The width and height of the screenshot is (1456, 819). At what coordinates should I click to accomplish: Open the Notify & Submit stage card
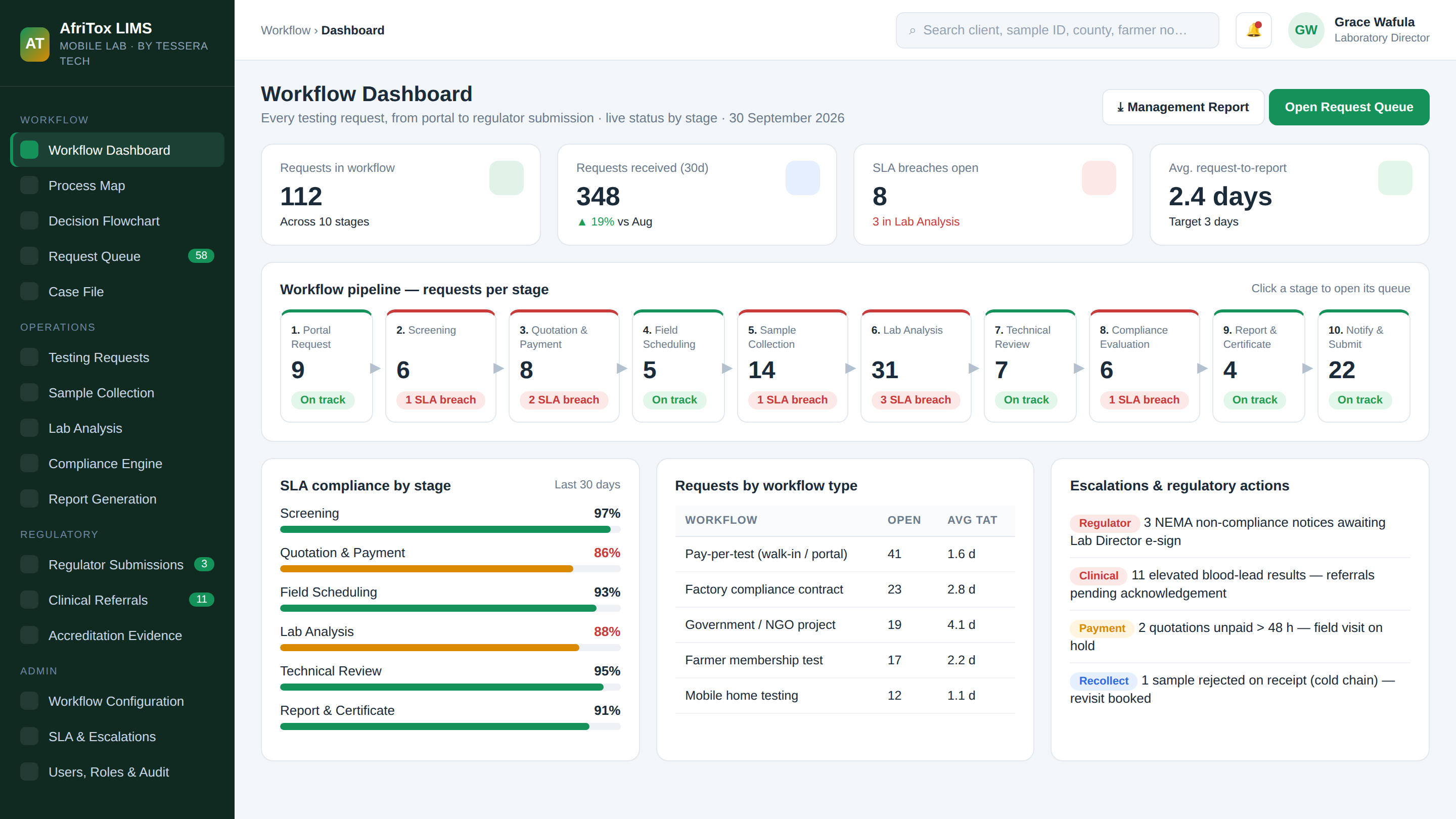point(1363,366)
